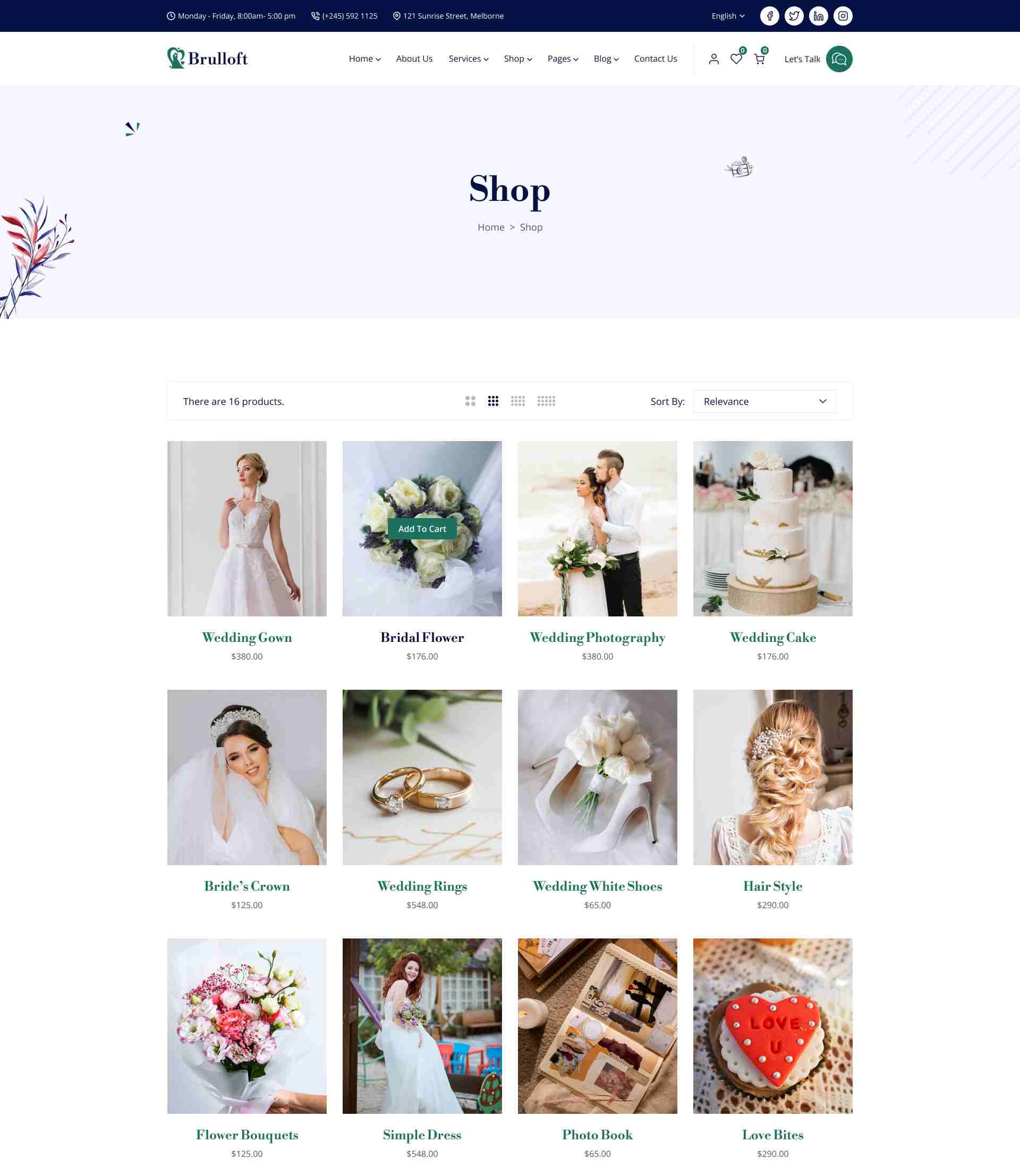Switch to five-column grid view
This screenshot has width=1020, height=1176.
[546, 401]
